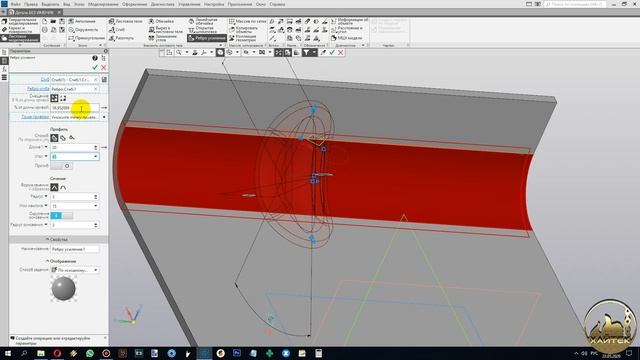Open the Photoshop taskbar icon
The height and width of the screenshot is (360, 640).
(x=237, y=353)
